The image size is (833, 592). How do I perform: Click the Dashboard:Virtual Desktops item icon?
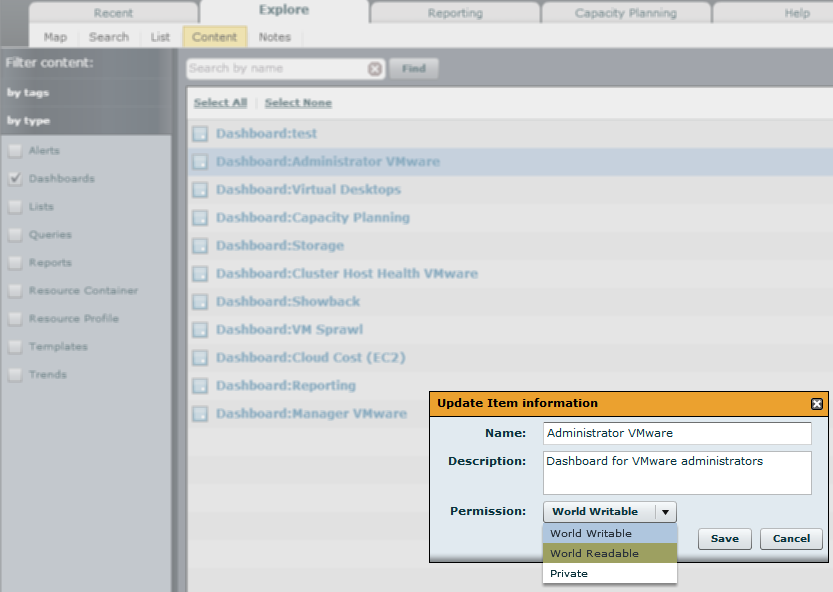point(198,189)
